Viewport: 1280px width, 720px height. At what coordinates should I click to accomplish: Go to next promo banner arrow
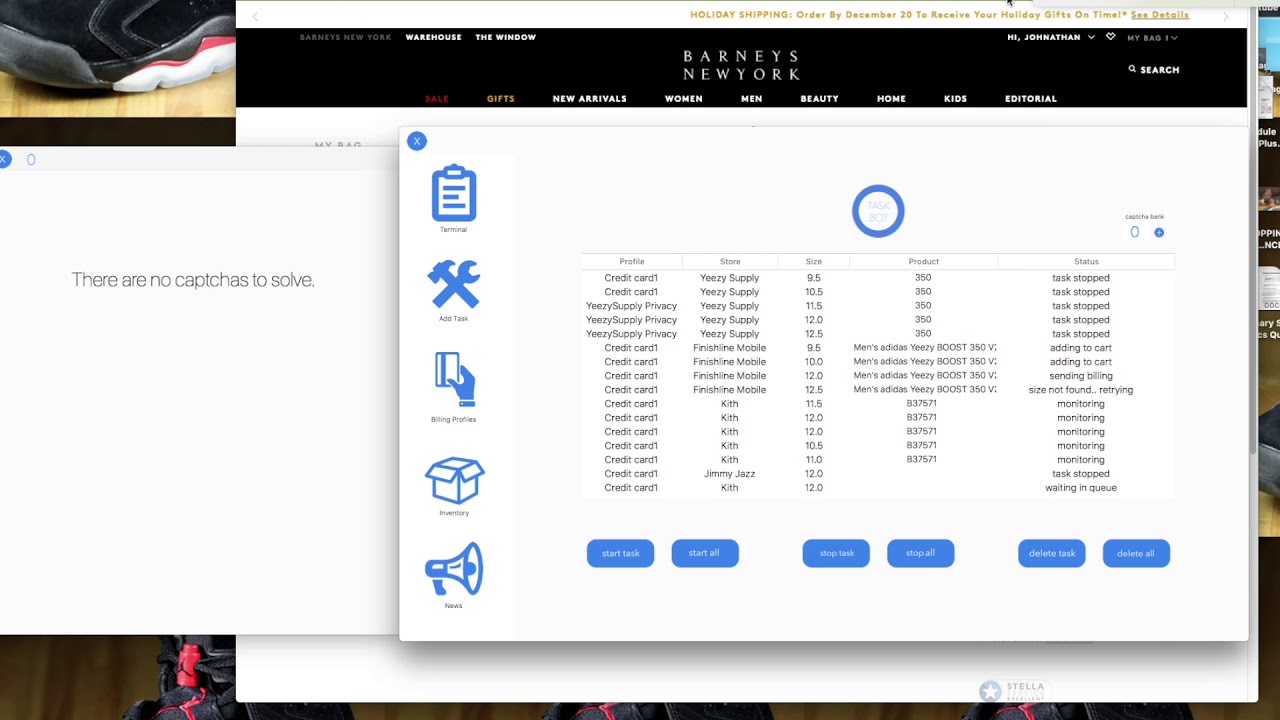click(1226, 16)
